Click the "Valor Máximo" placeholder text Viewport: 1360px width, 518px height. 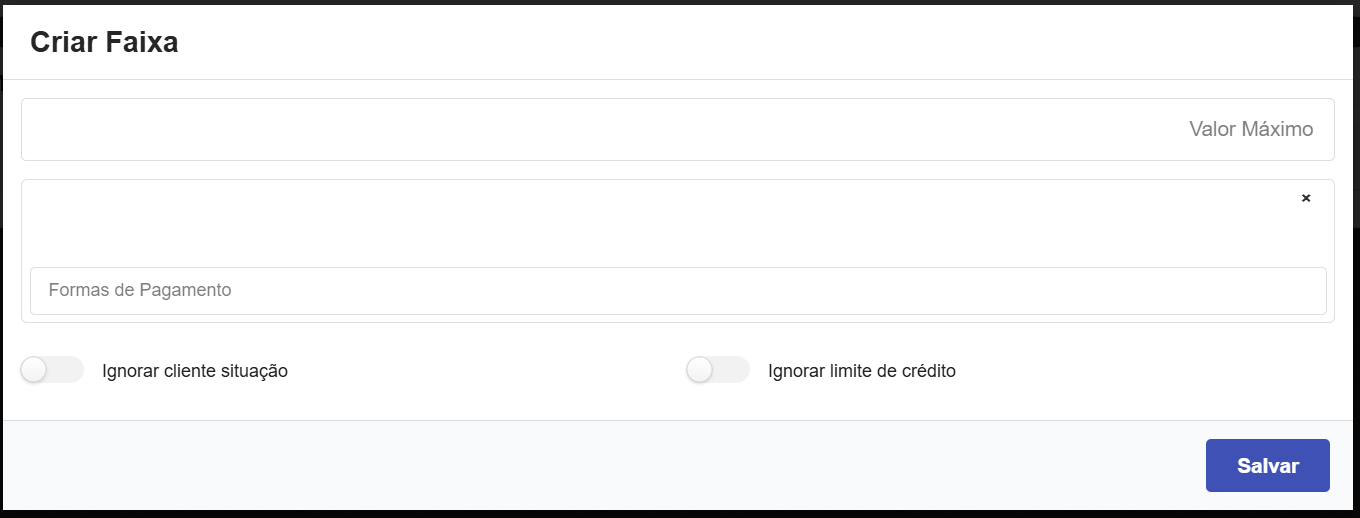(1250, 129)
